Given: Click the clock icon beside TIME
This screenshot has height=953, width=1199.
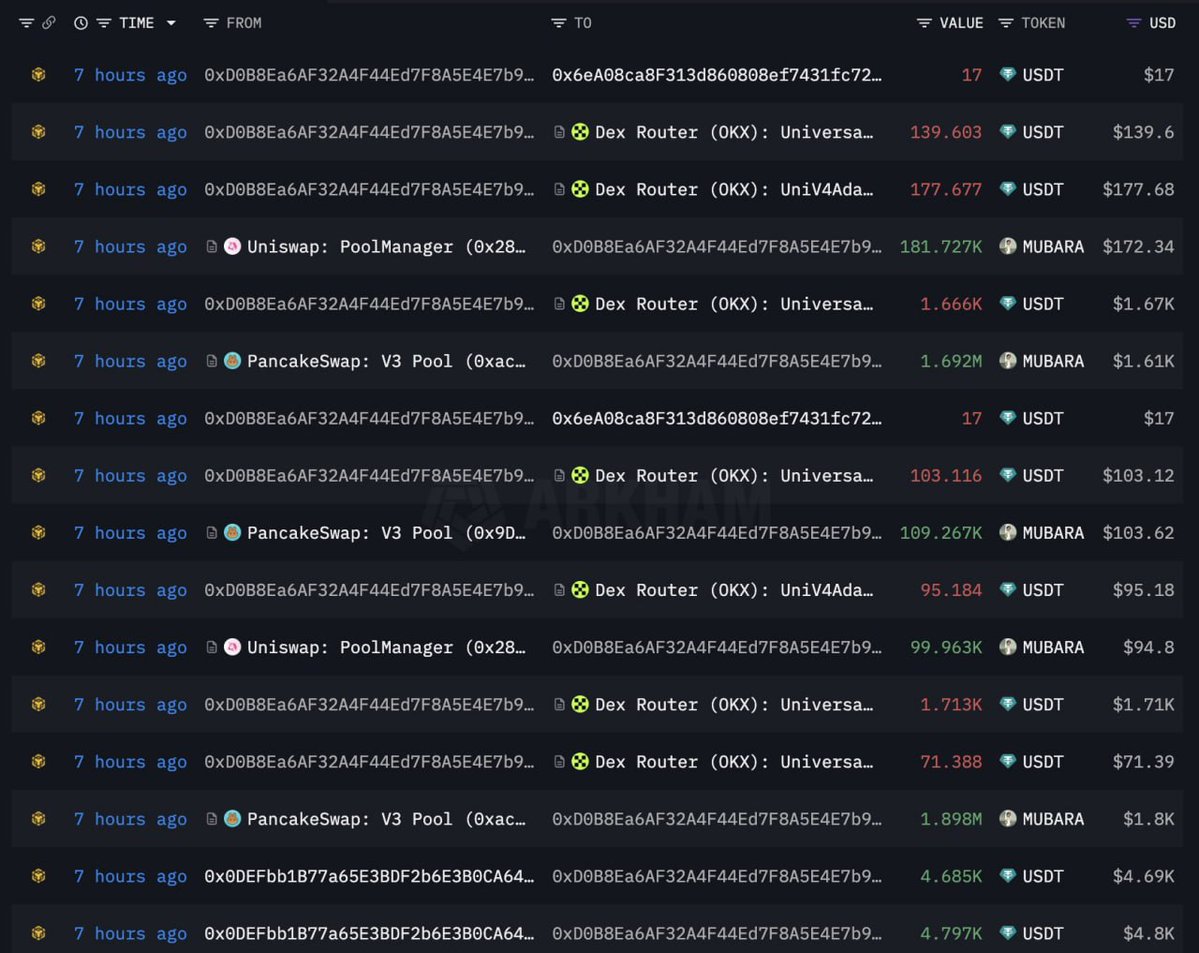Looking at the screenshot, I should tap(80, 23).
